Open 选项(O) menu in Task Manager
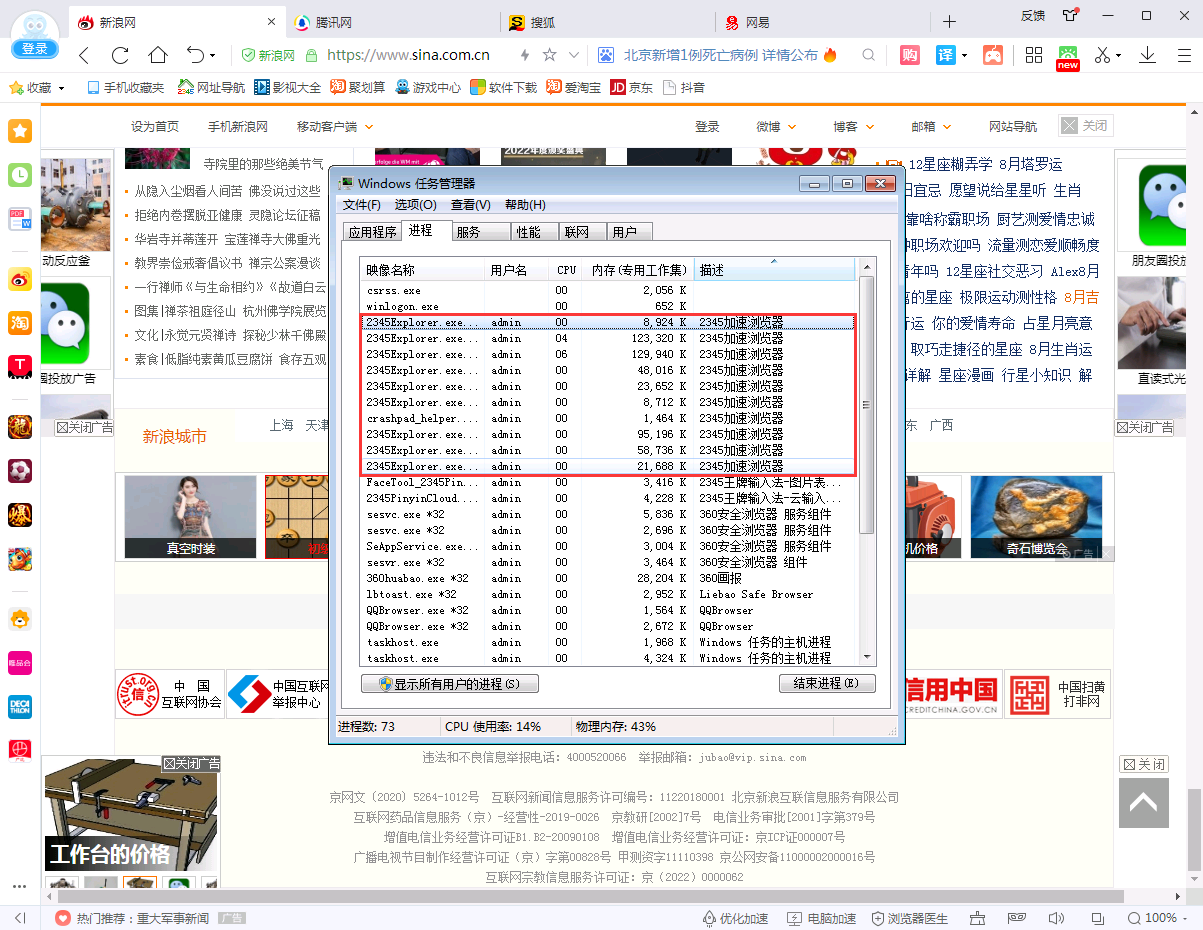The image size is (1203, 930). (x=415, y=205)
